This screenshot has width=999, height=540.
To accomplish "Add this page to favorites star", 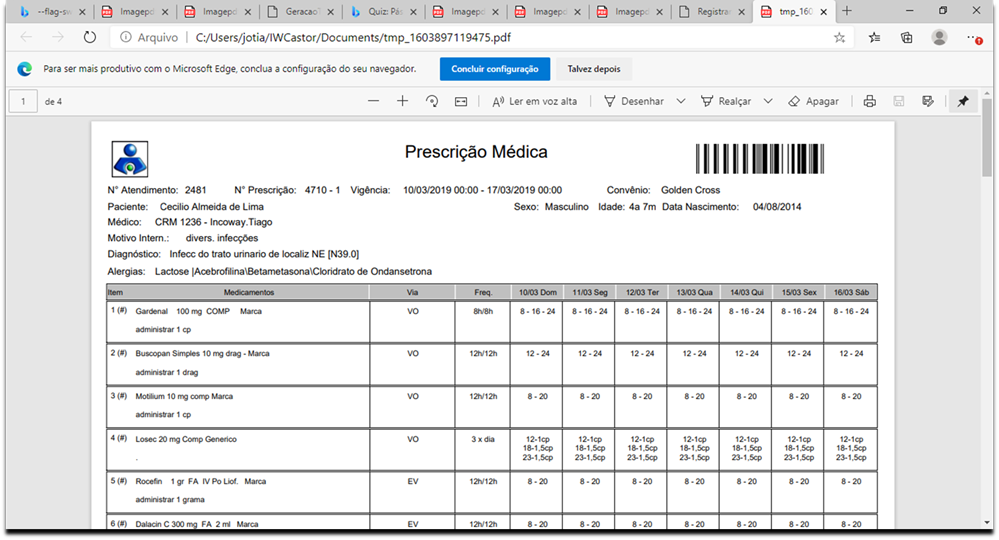I will (x=840, y=37).
